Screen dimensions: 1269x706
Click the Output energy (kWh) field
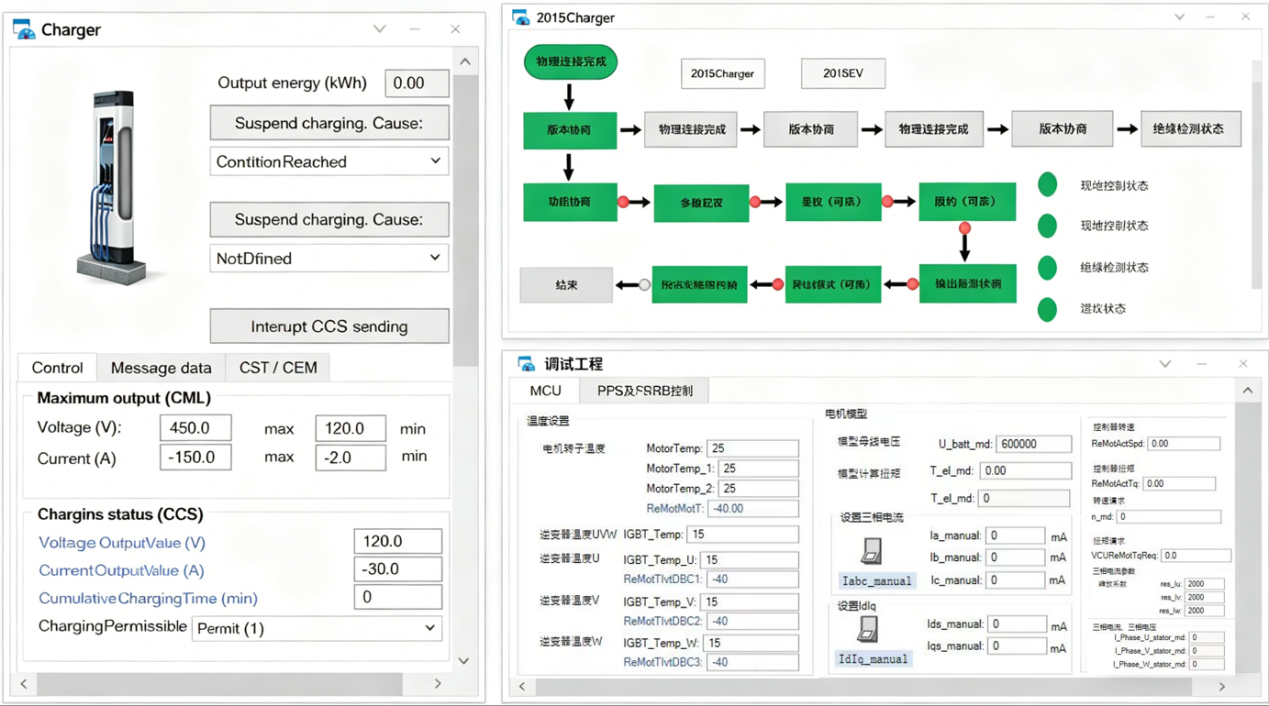click(417, 83)
